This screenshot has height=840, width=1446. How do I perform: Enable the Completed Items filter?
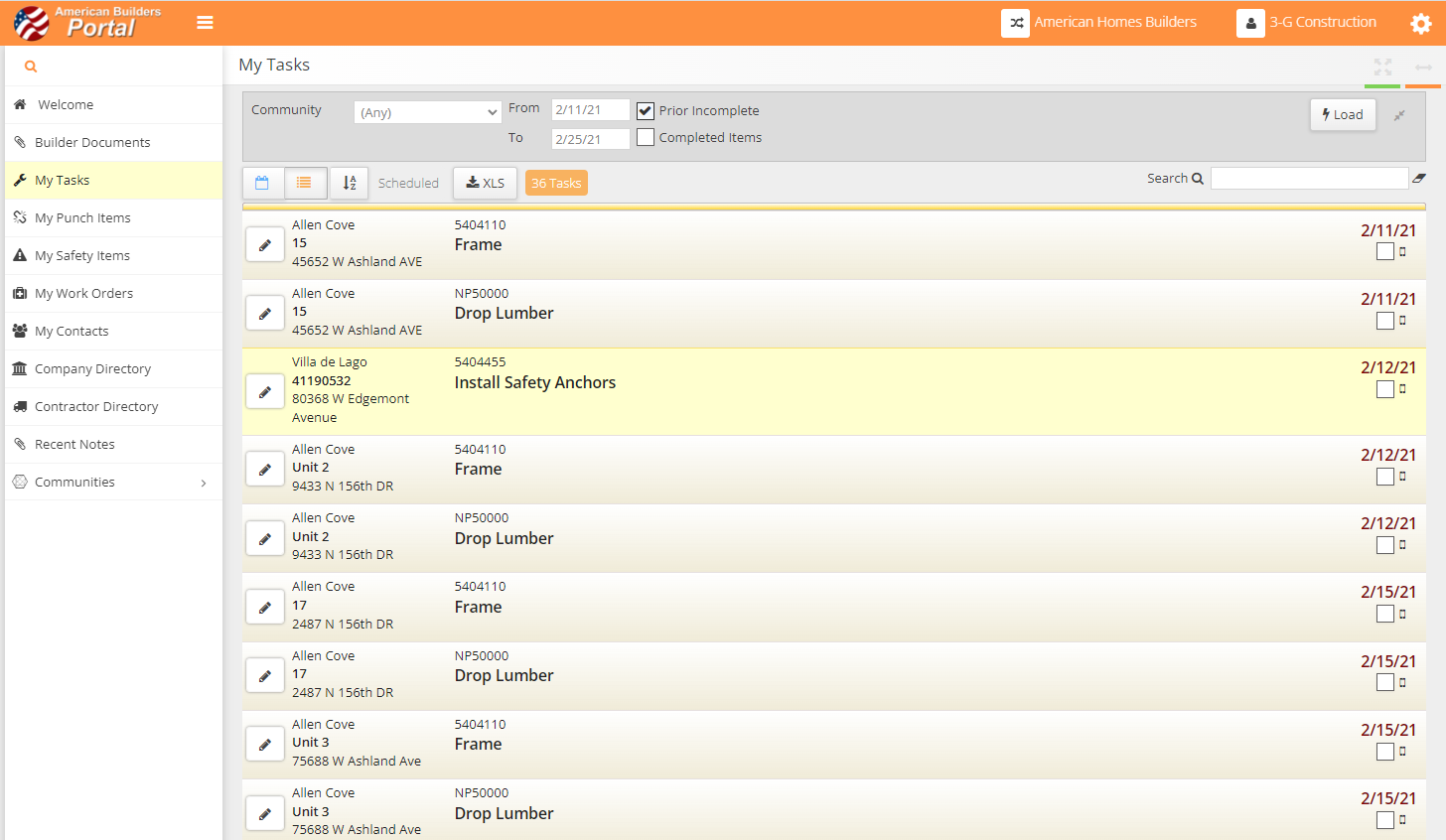(x=646, y=137)
